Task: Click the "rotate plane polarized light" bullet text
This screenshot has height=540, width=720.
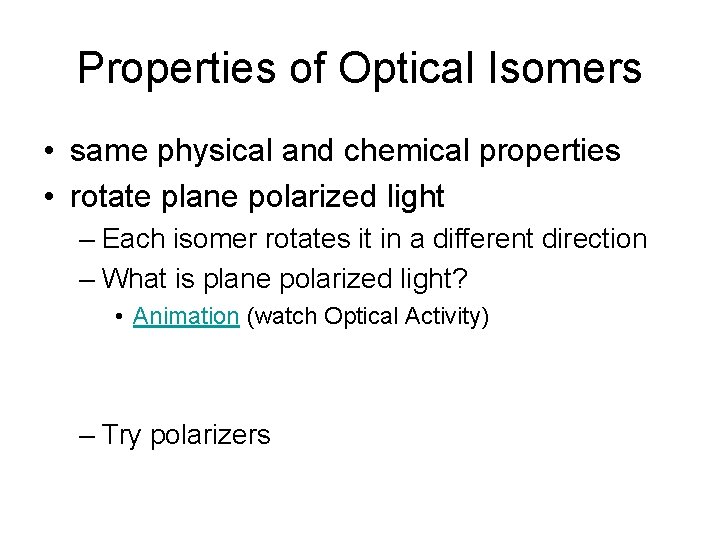Action: tap(257, 197)
